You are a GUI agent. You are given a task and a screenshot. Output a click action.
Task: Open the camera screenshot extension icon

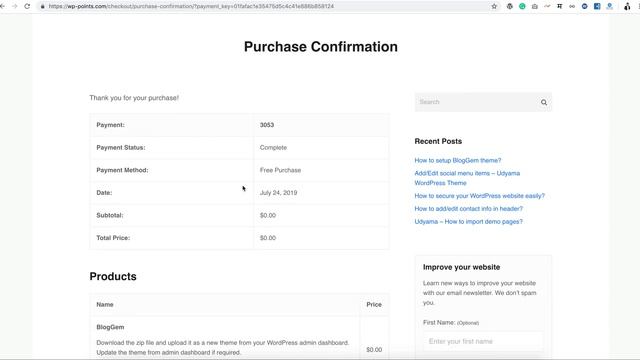[x=535, y=6]
